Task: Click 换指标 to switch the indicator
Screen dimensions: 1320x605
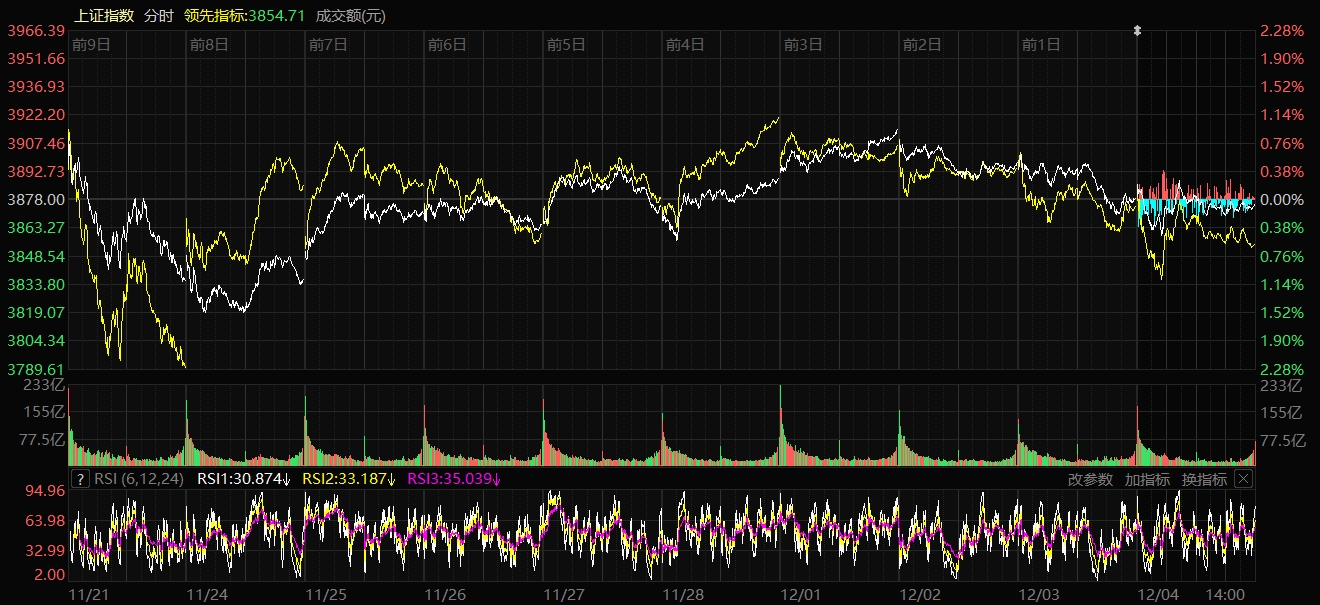Action: coord(1204,479)
